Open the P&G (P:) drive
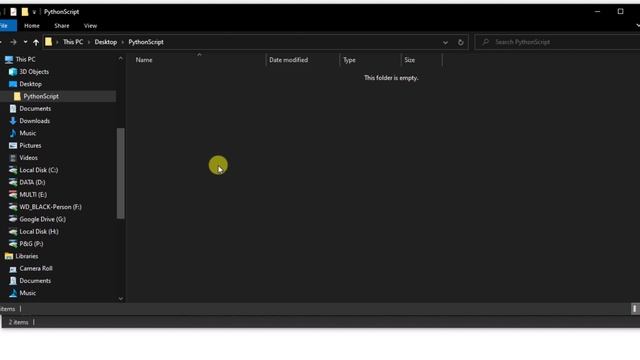Viewport: 640px width, 360px height. [31, 244]
